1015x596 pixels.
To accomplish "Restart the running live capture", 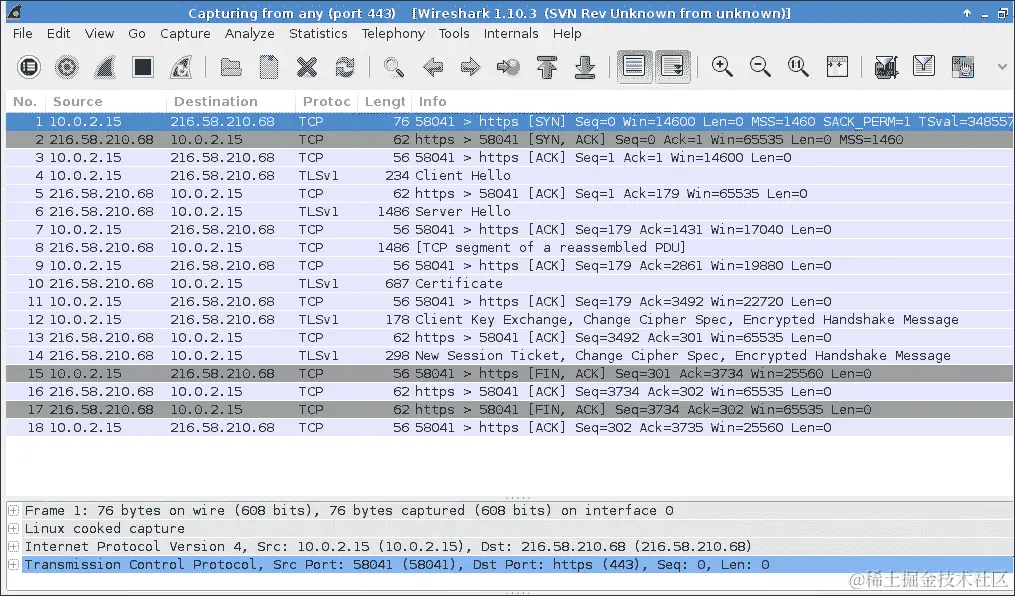I will (181, 67).
